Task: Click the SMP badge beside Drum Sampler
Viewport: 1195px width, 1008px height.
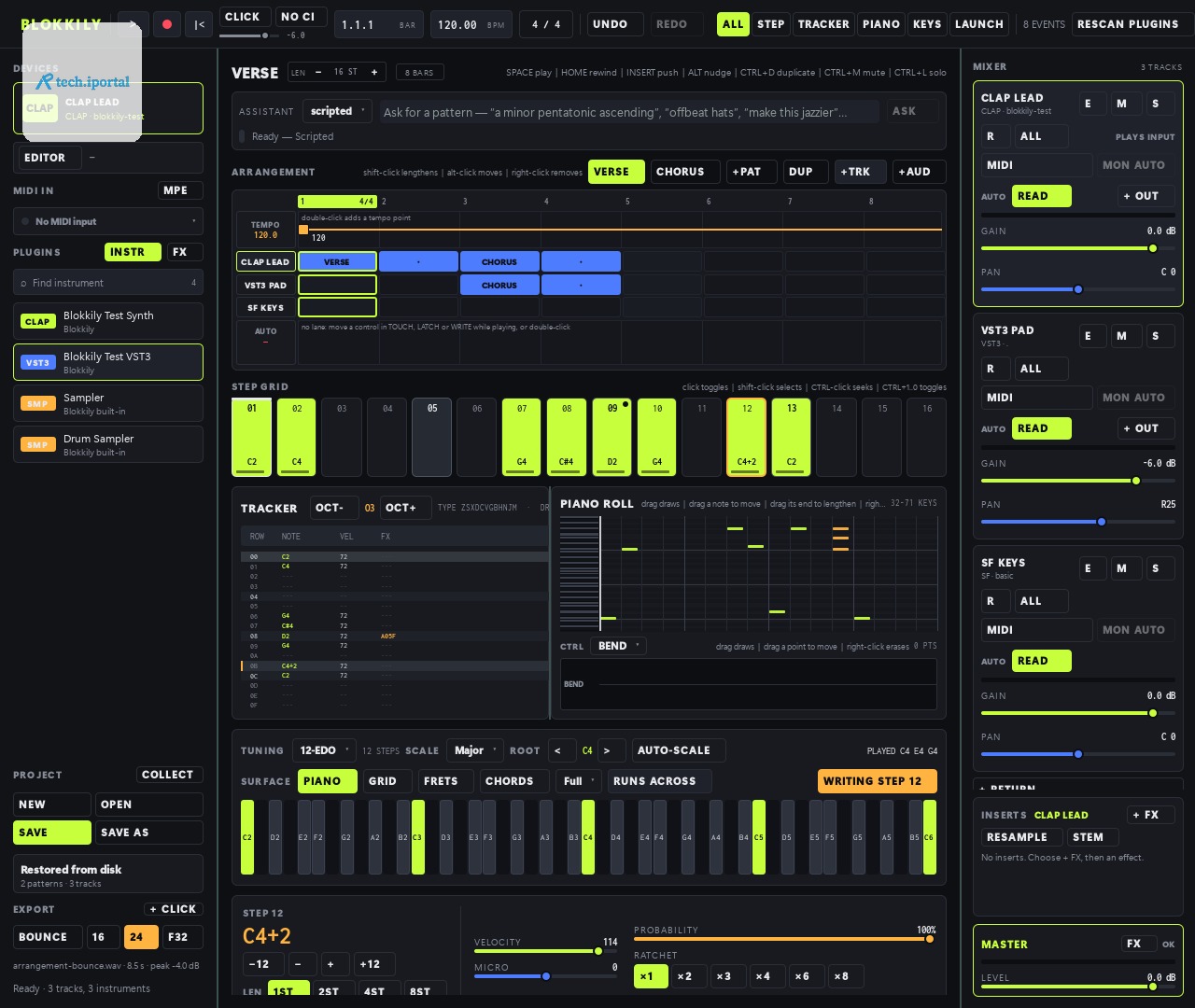Action: coord(37,444)
